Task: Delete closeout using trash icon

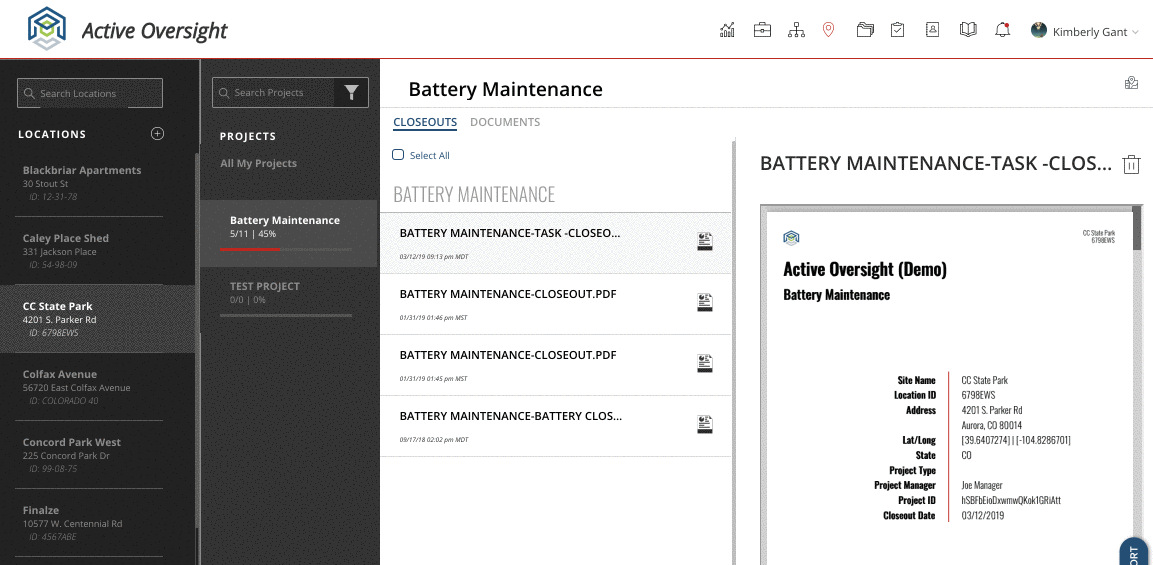Action: point(1131,164)
